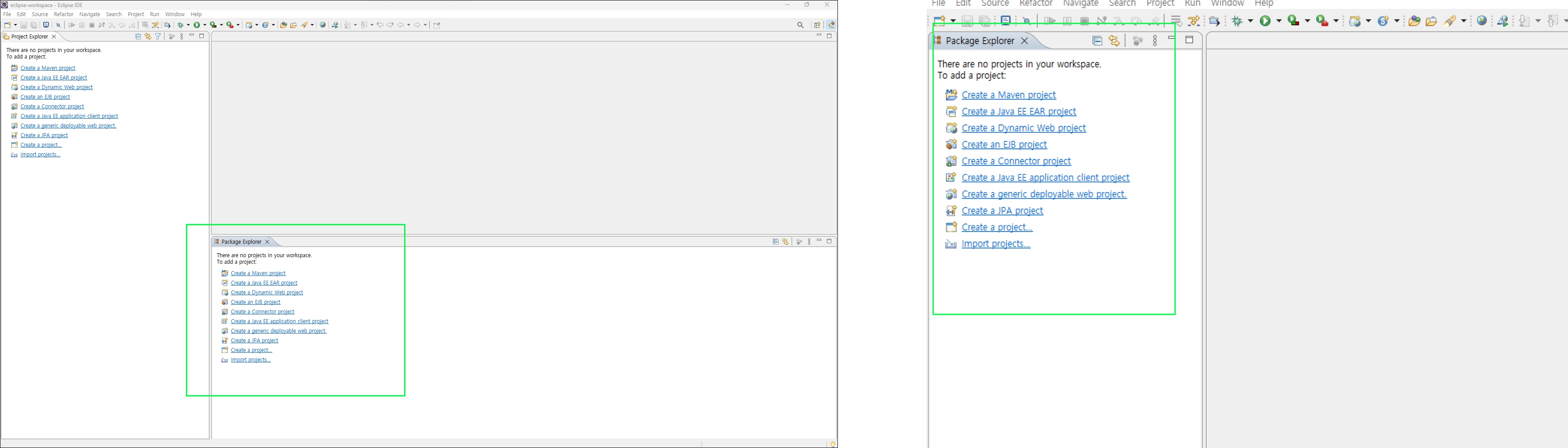Screen dimensions: 1568x448
Task: Toggle Link with Editor in the enlarged Package Explorer
Action: (x=1114, y=41)
